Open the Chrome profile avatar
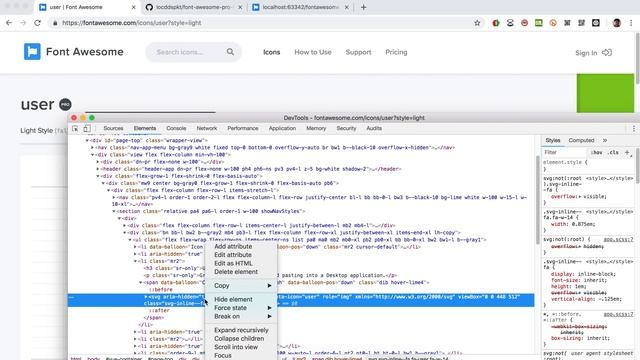Viewport: 640px width, 360px height. click(x=617, y=23)
